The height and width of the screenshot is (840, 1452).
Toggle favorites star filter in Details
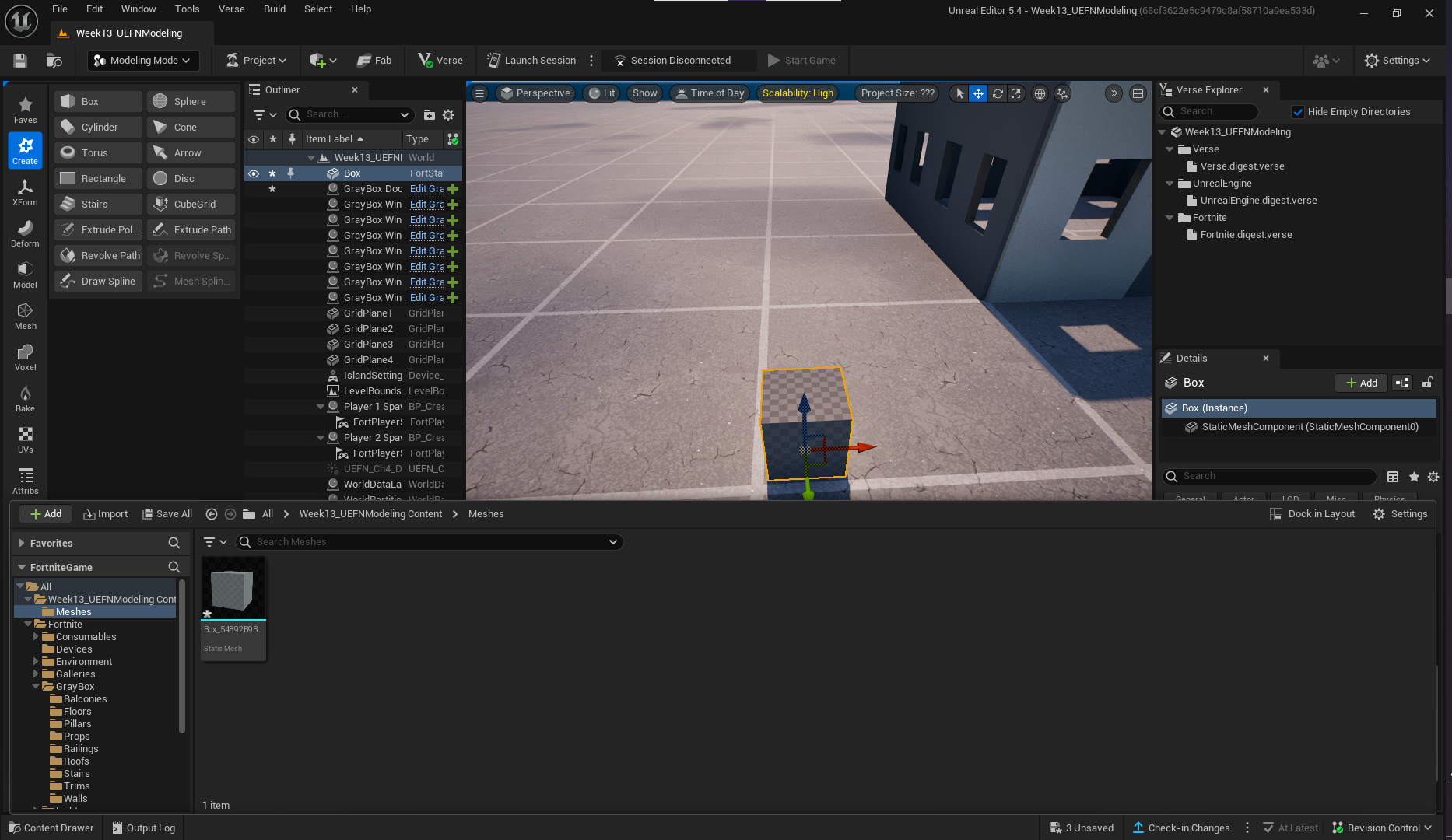tap(1414, 477)
